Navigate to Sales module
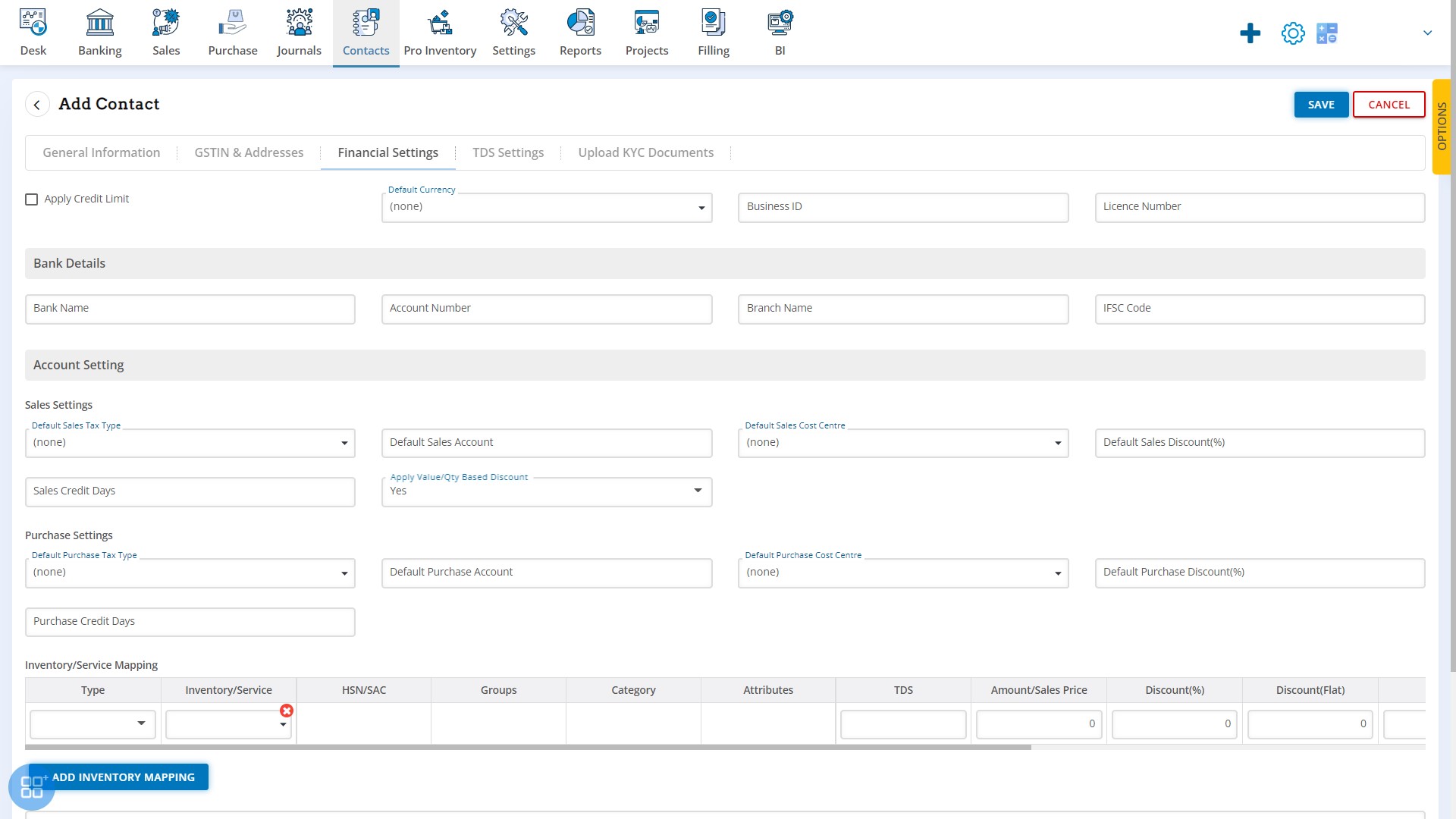The height and width of the screenshot is (819, 1456). click(166, 32)
